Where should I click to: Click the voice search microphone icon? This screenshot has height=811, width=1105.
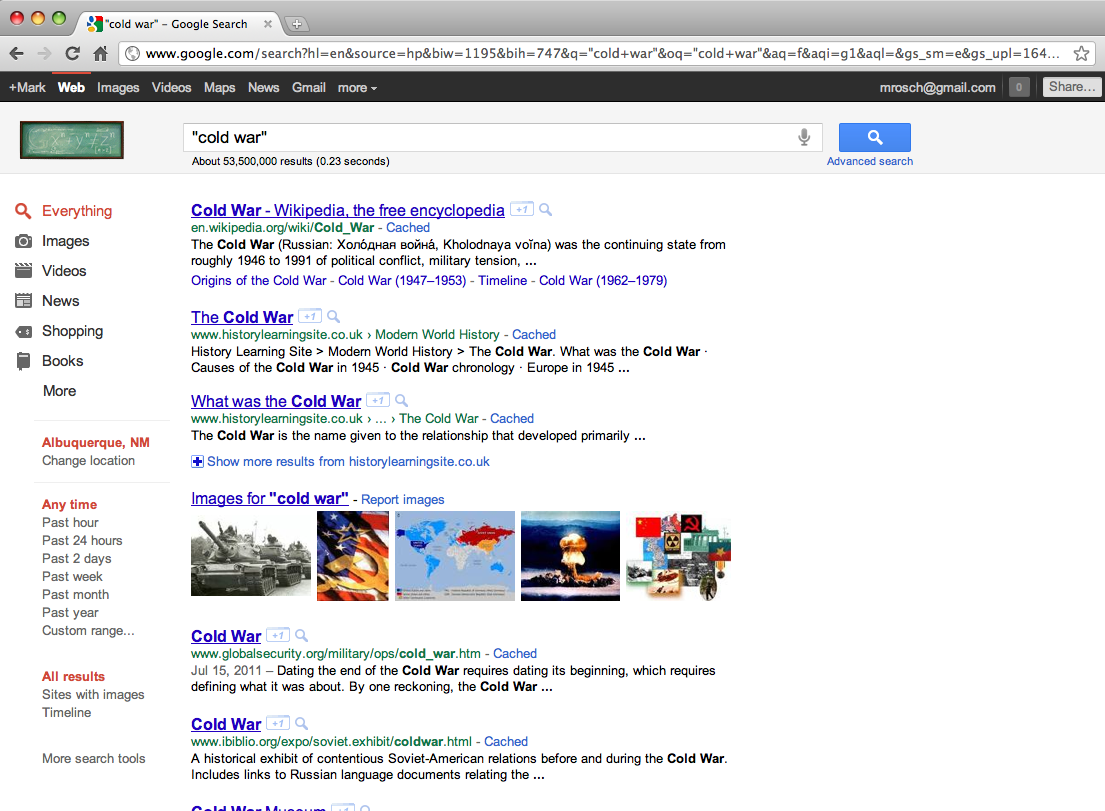click(804, 137)
